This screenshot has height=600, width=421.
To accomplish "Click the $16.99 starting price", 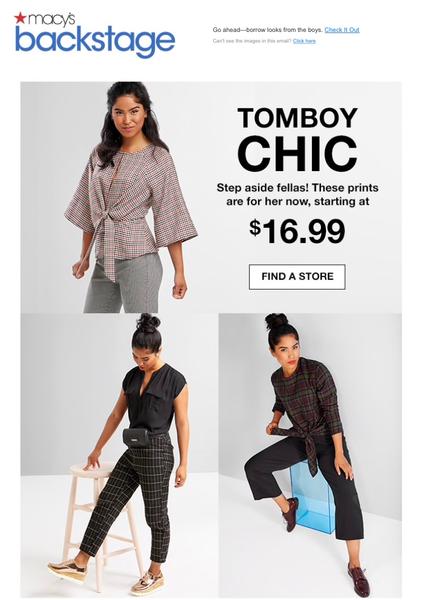I will (x=297, y=232).
